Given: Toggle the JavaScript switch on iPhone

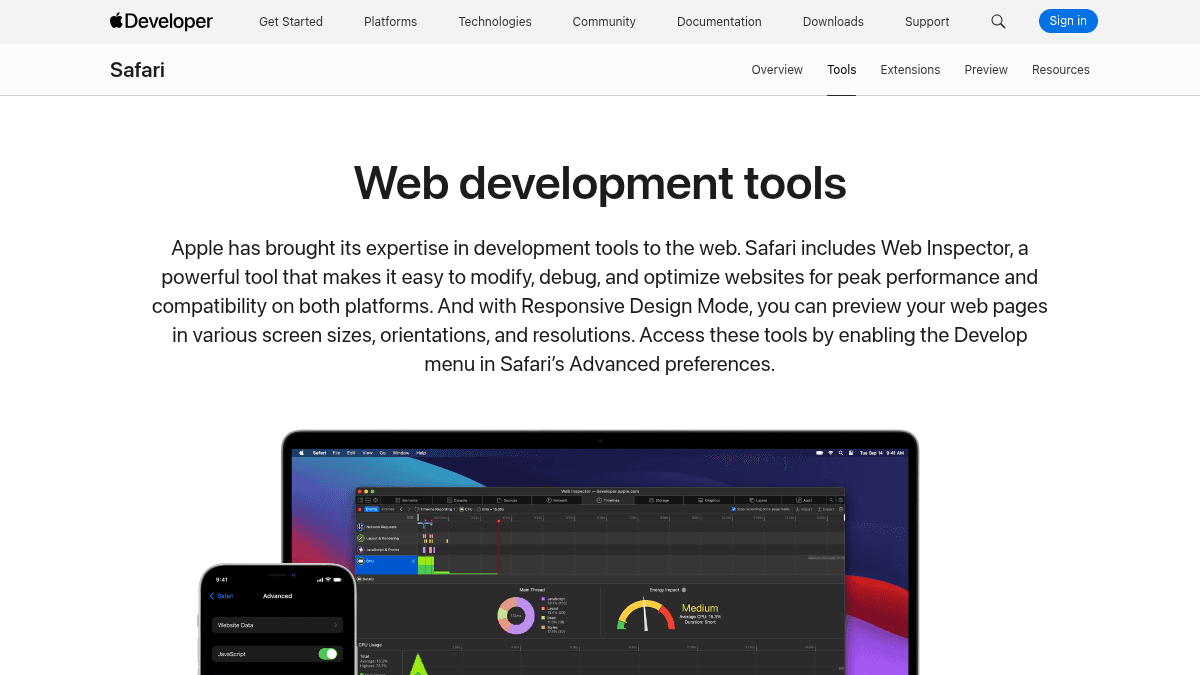Looking at the screenshot, I should click(x=328, y=654).
